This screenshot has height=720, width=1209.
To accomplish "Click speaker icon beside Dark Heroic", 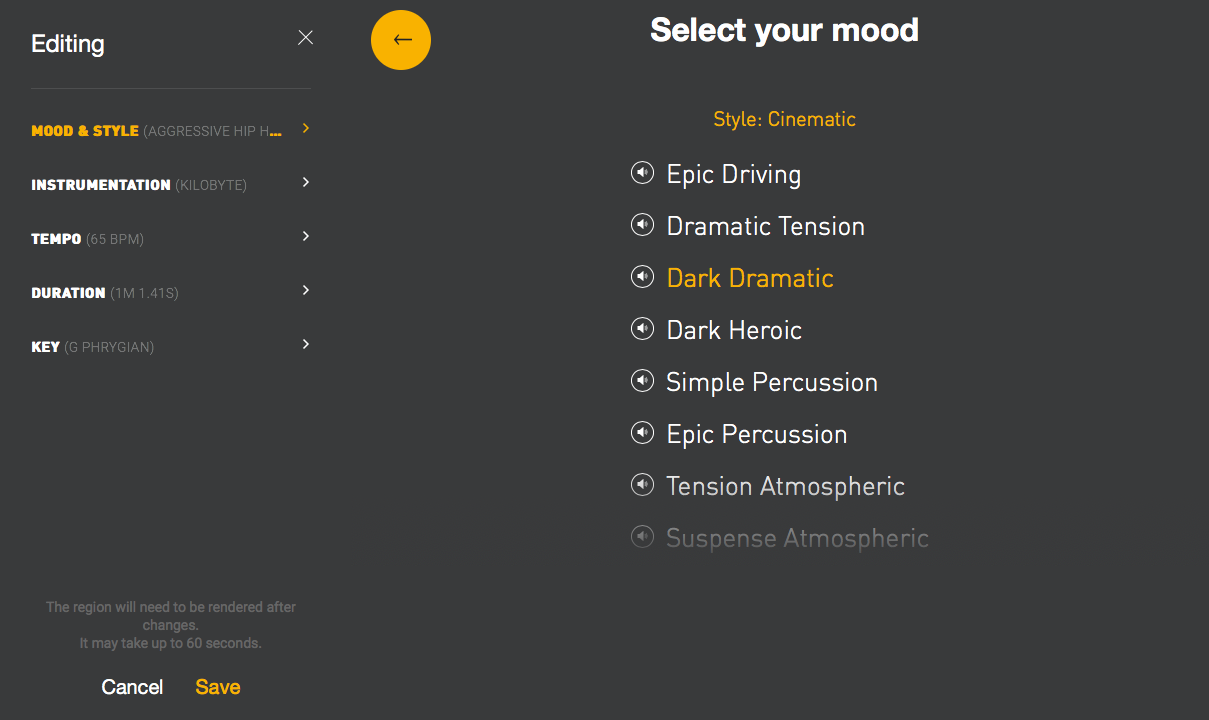I will click(642, 329).
